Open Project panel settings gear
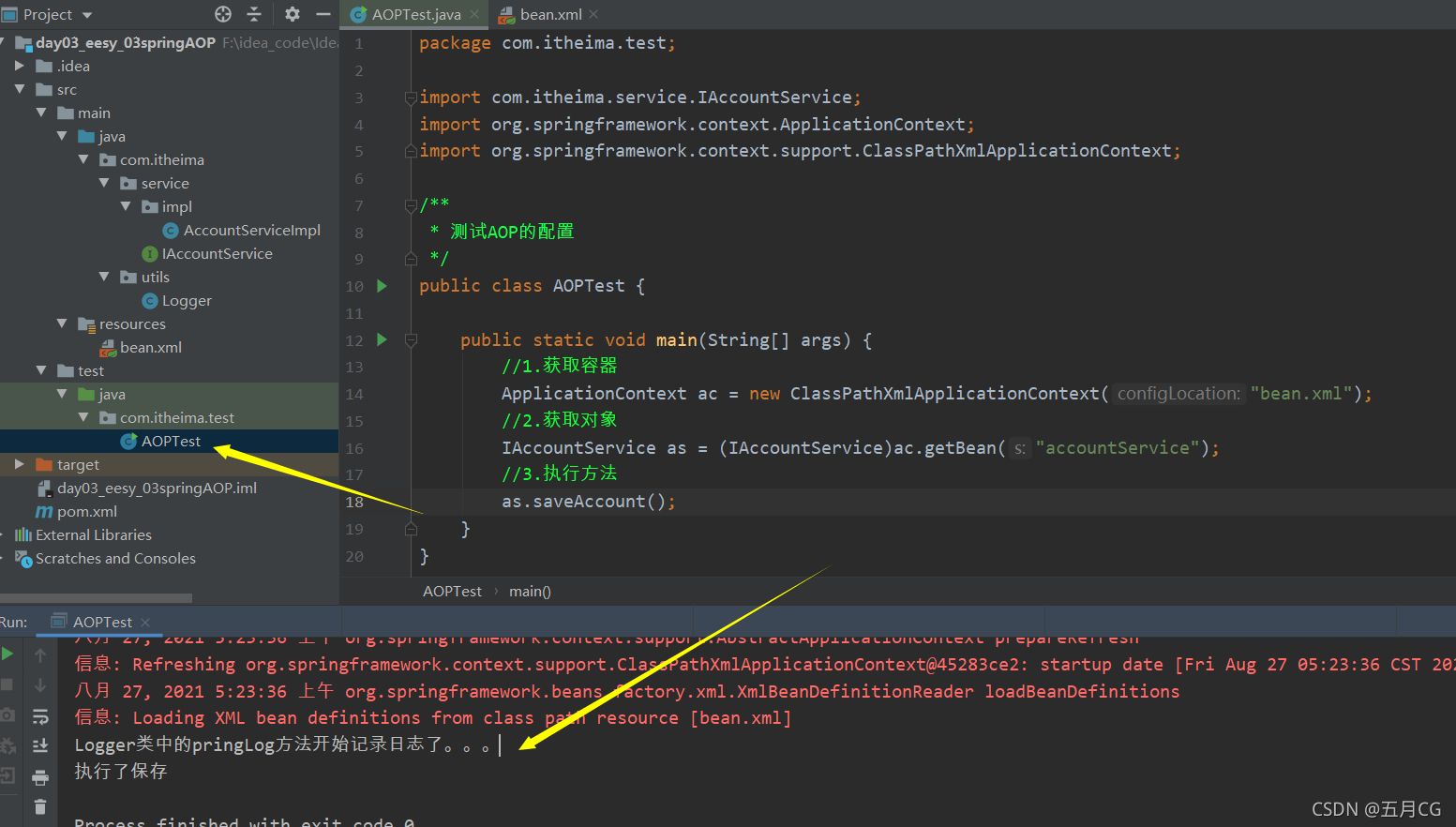The image size is (1456, 827). click(x=293, y=14)
